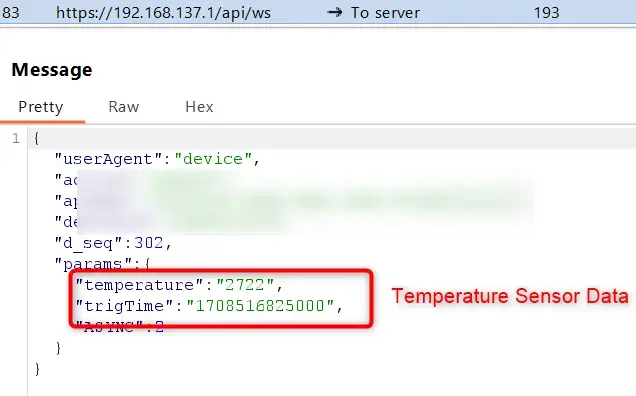The height and width of the screenshot is (396, 636).
Task: Click the params key in the JSON
Action: (93, 264)
